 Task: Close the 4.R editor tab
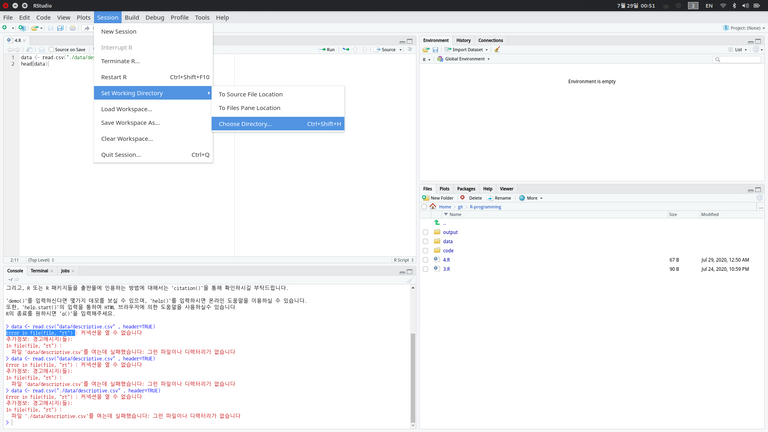24,40
